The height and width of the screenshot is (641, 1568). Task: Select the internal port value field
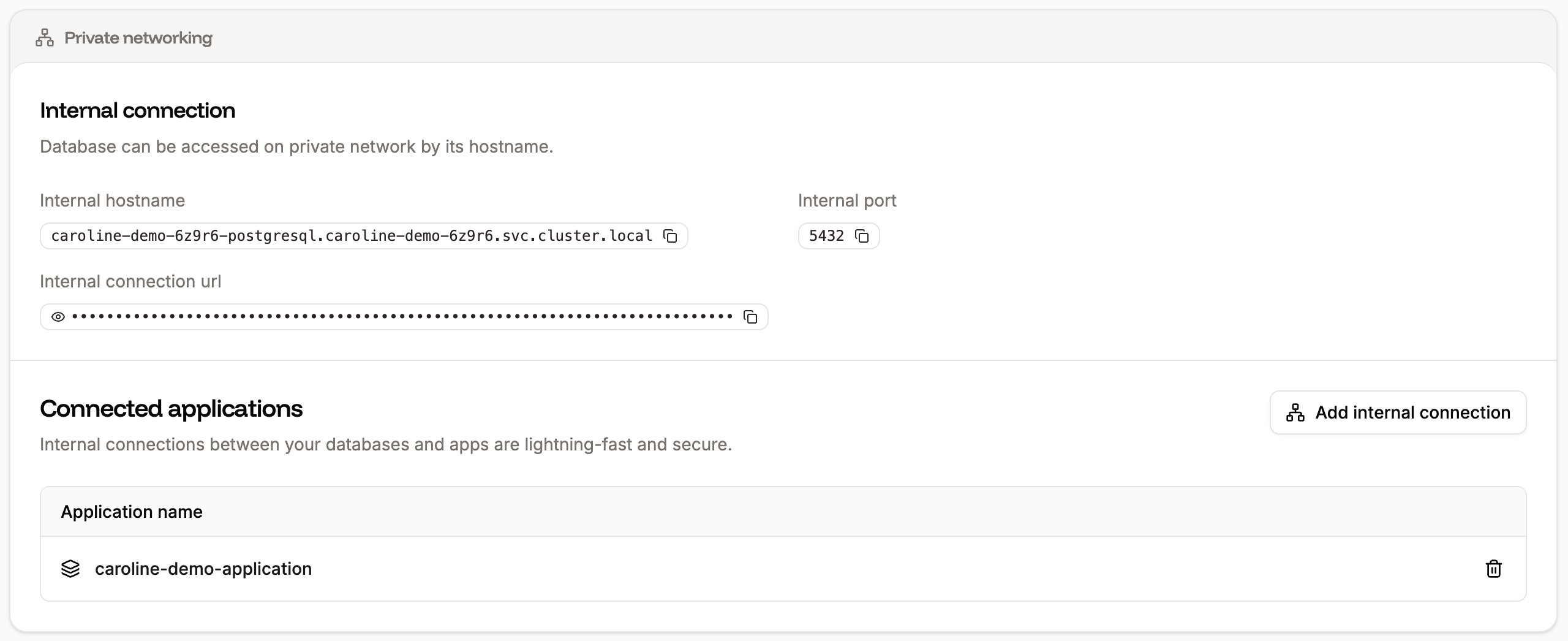coord(826,236)
